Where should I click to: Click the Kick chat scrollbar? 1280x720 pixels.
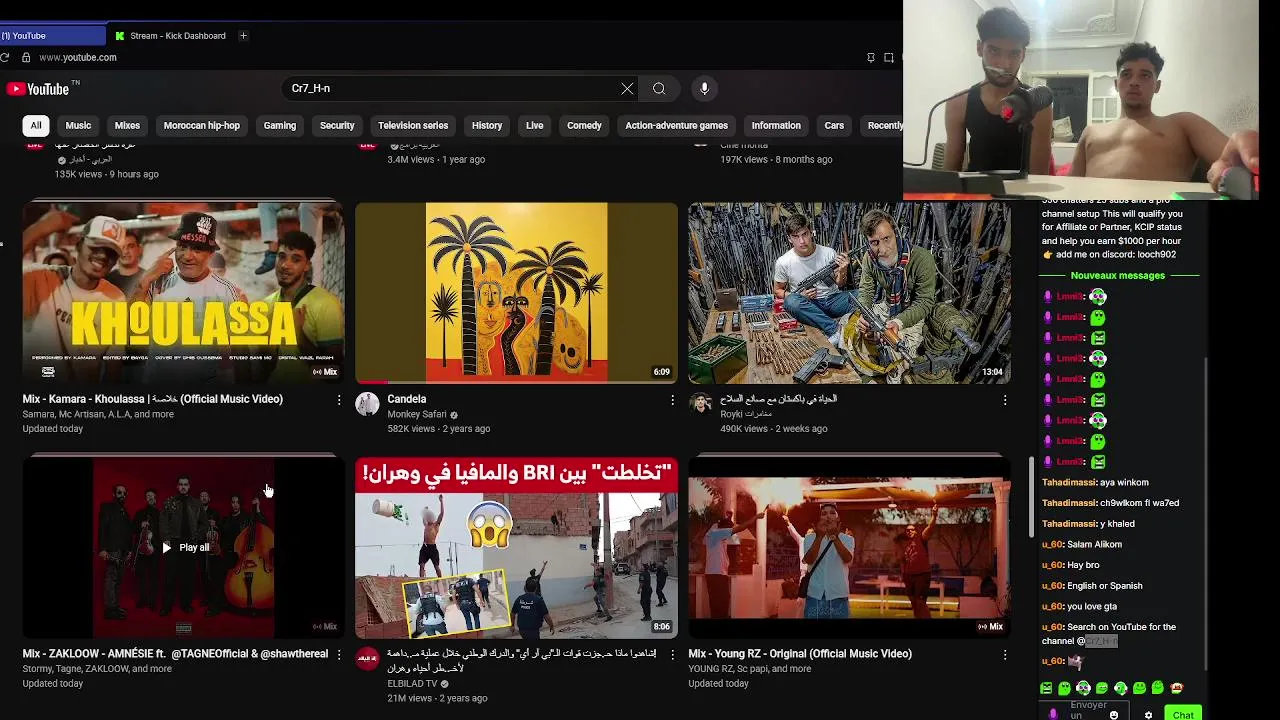pyautogui.click(x=1208, y=515)
